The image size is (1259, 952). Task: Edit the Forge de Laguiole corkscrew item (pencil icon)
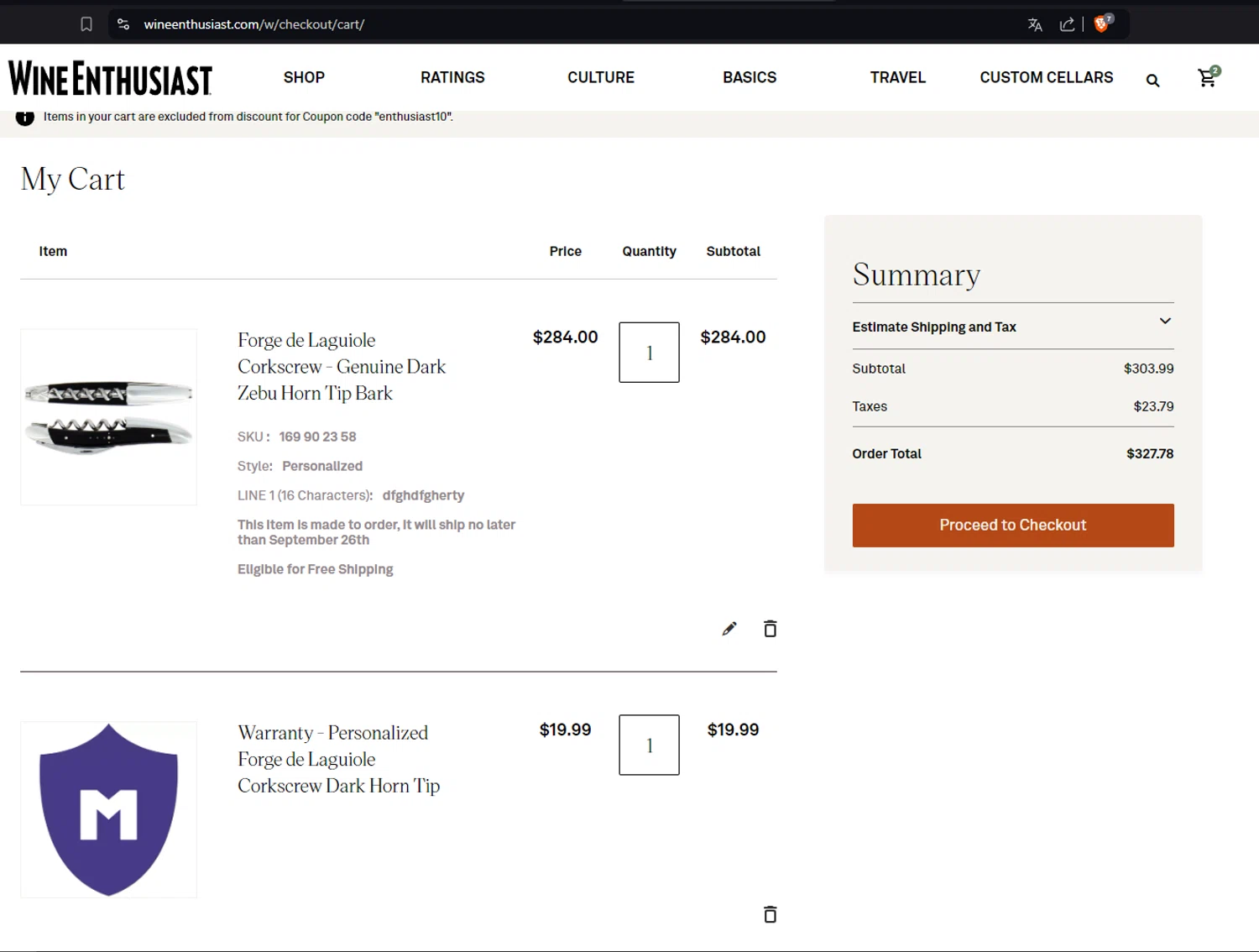coord(729,629)
